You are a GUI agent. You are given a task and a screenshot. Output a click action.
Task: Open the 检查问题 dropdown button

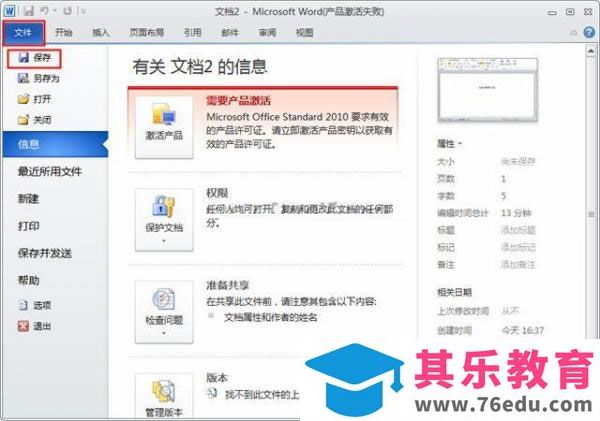pyautogui.click(x=164, y=312)
